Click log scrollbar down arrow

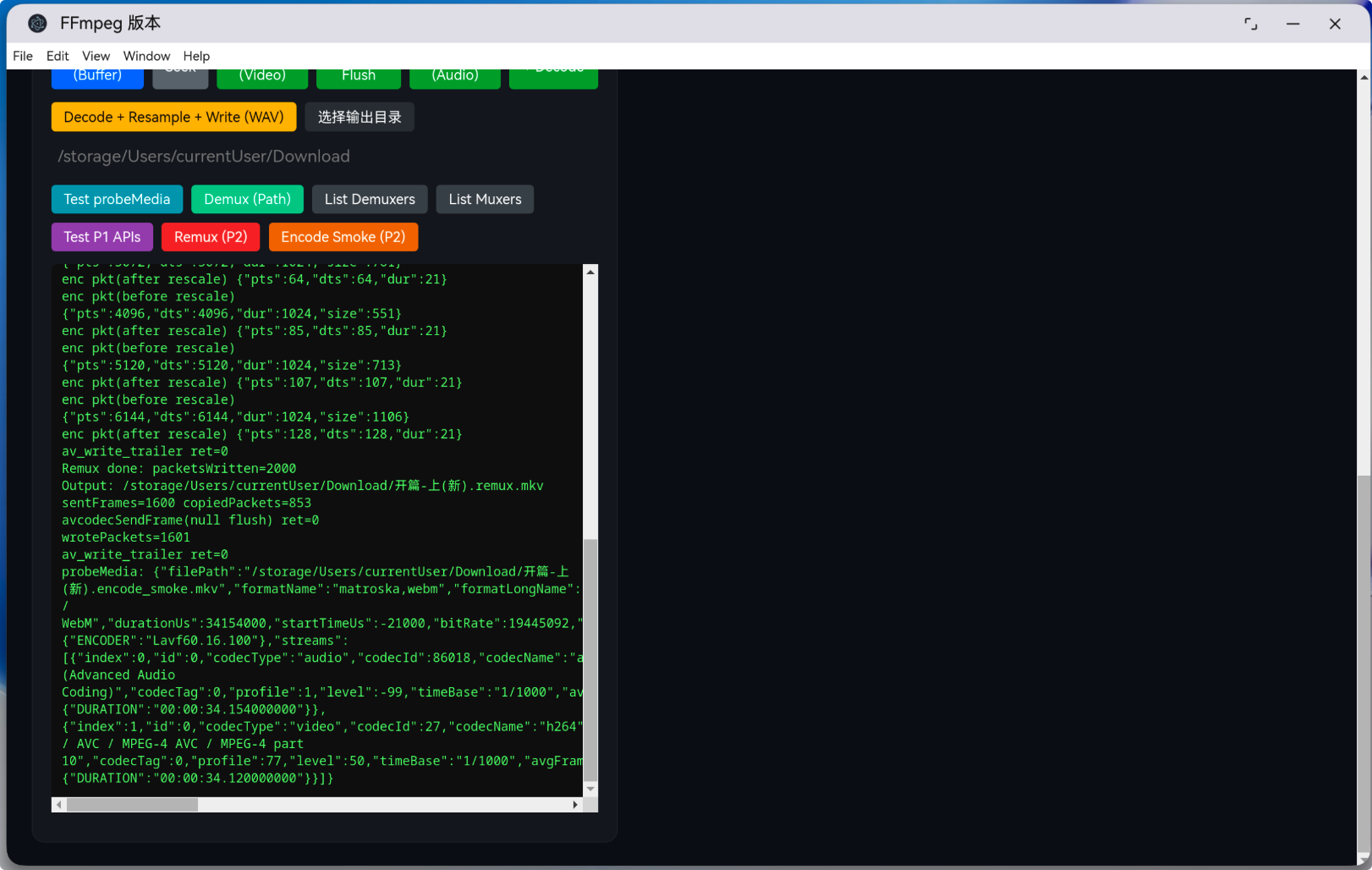point(590,789)
